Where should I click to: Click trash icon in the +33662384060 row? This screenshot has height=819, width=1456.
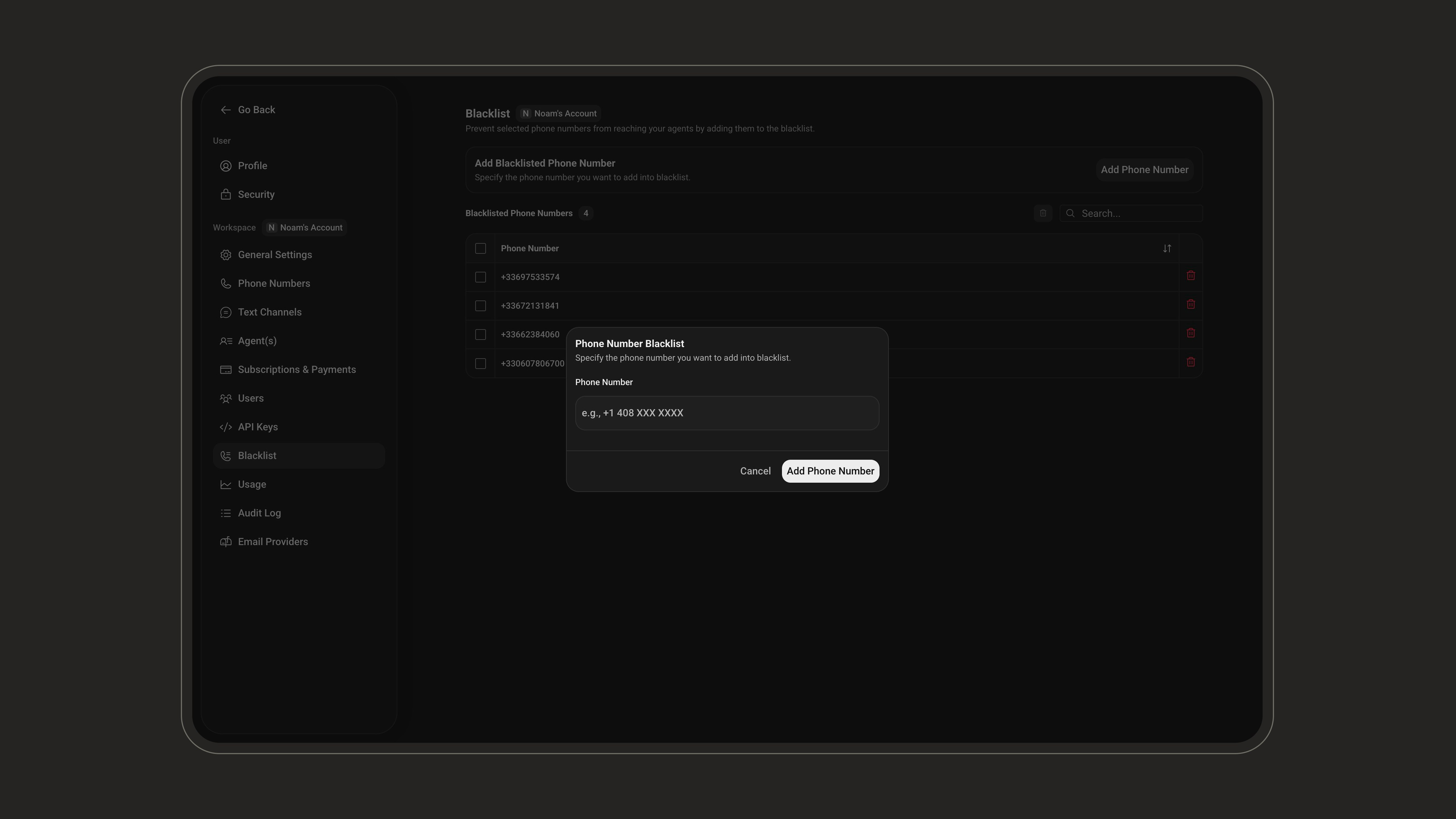tap(1190, 333)
